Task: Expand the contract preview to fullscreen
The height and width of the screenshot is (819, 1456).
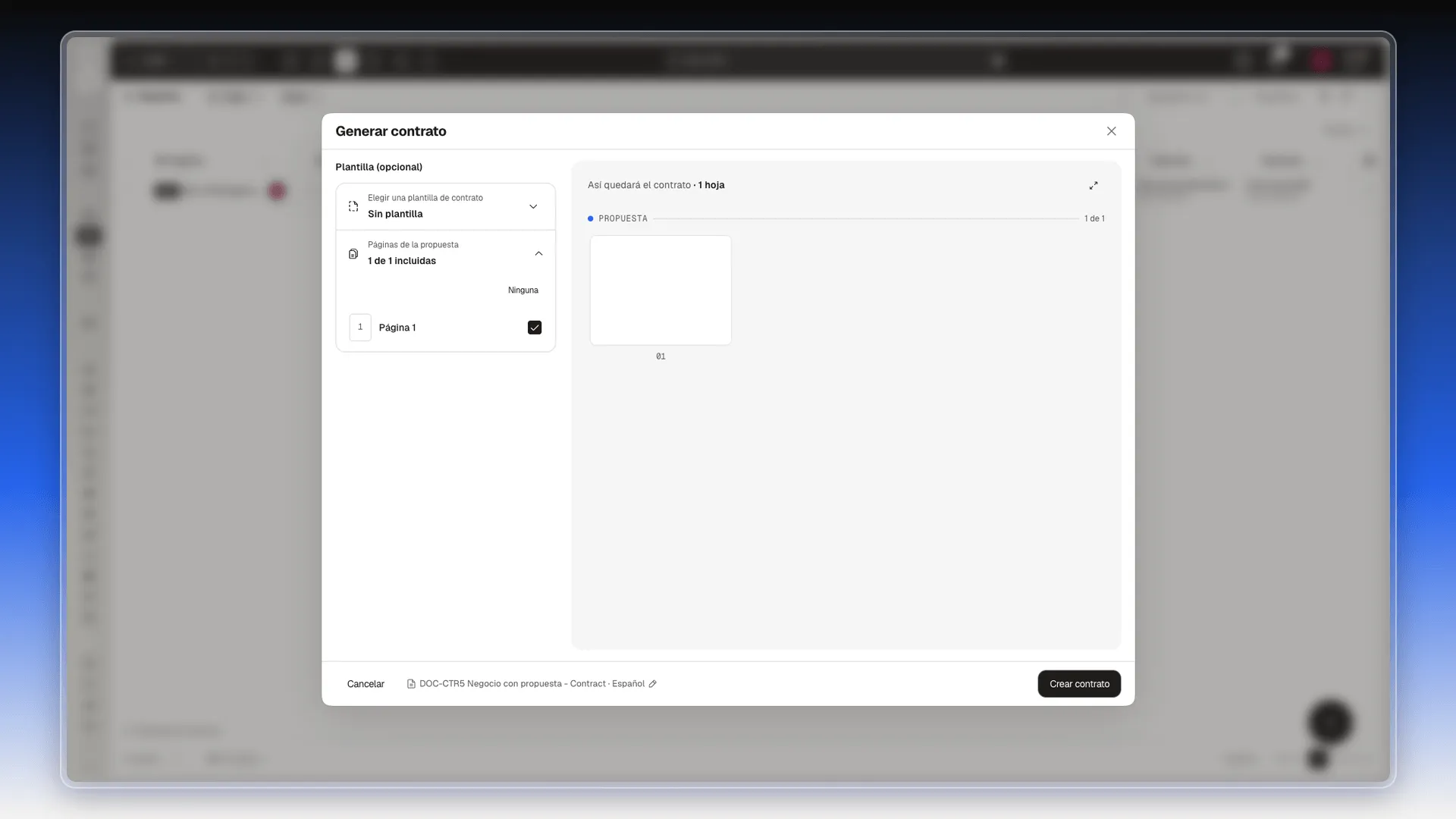Action: click(1094, 185)
